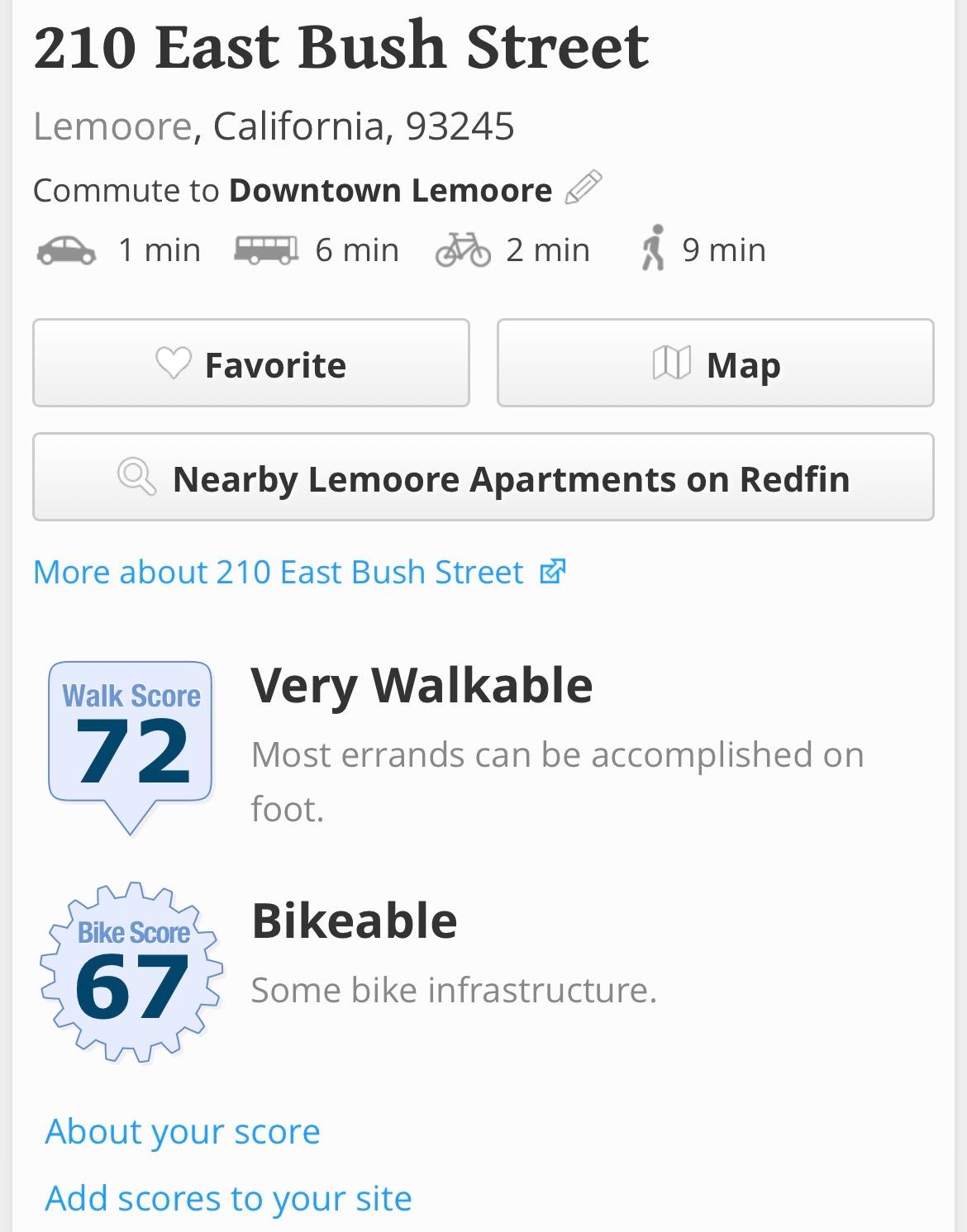This screenshot has width=967, height=1232.
Task: Open the Bike Score 67 badge
Action: tap(132, 972)
